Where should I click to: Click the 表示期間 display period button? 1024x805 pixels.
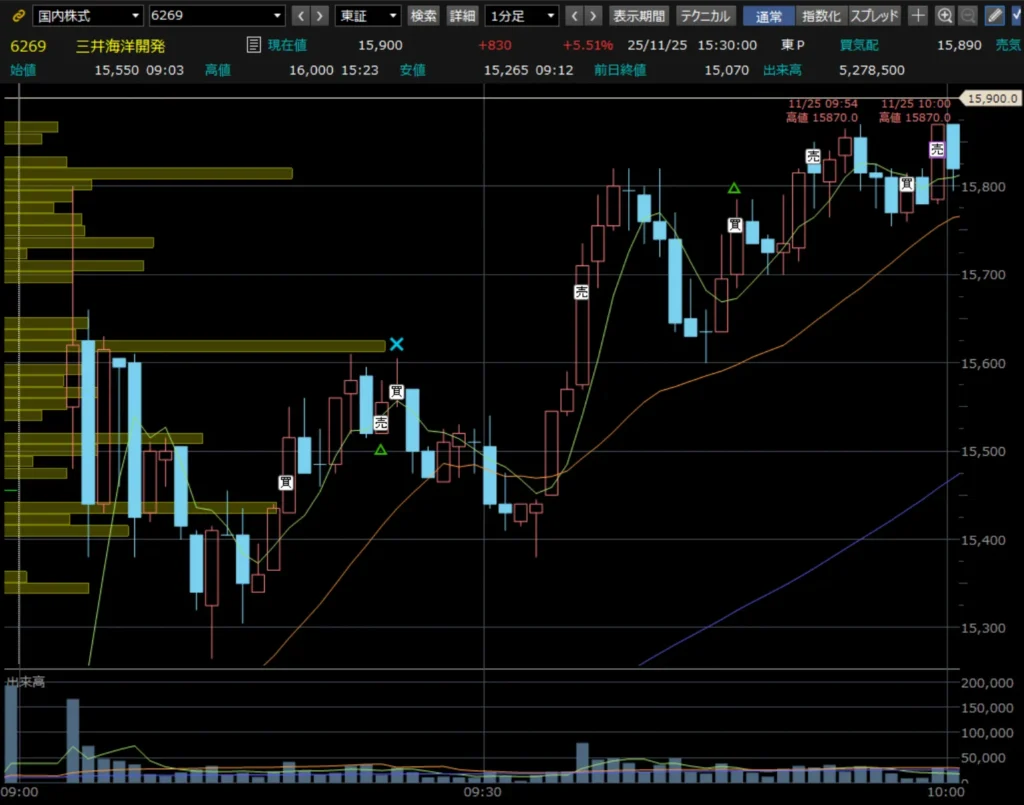point(639,16)
